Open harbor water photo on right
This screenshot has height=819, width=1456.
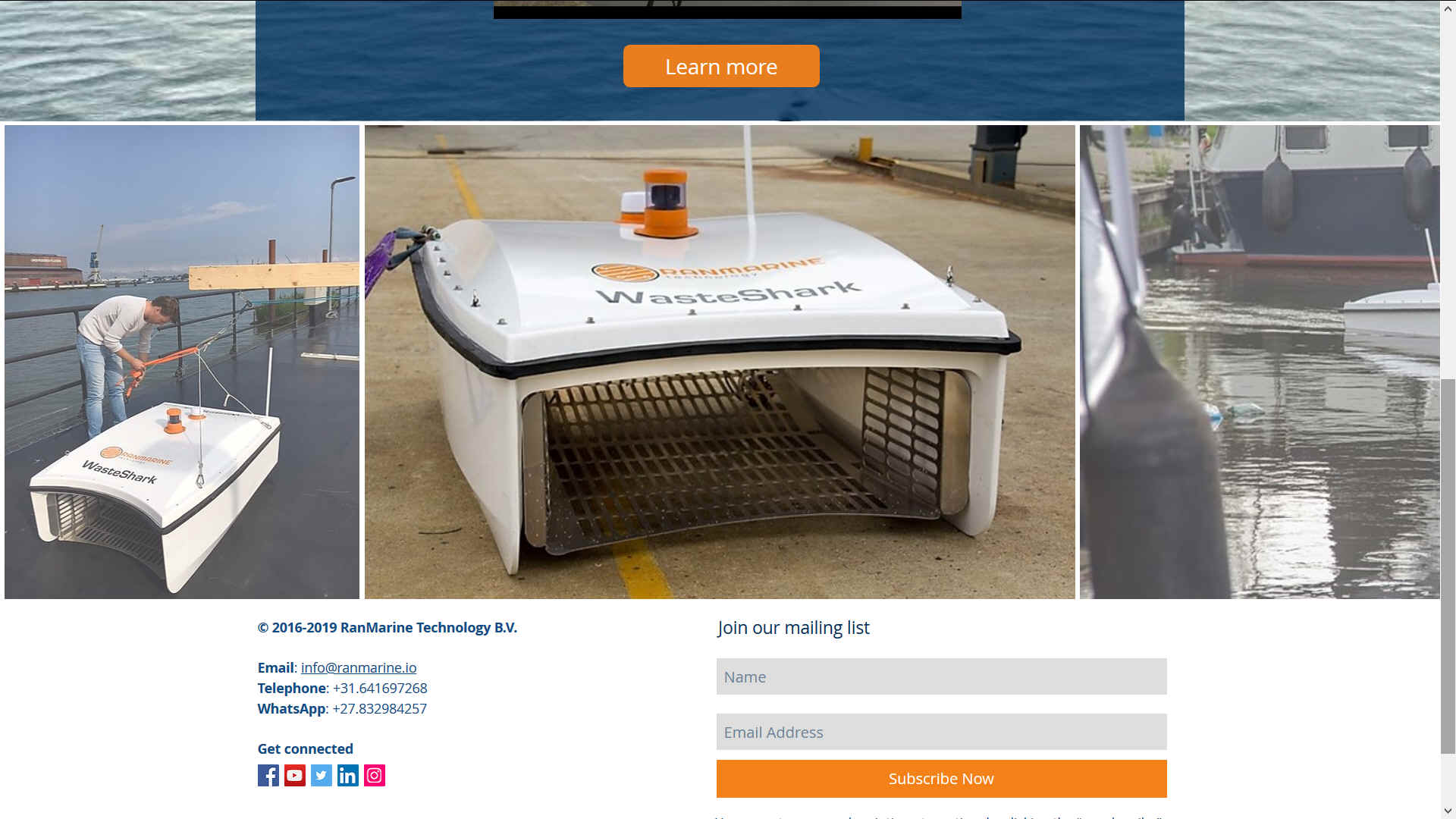[x=1260, y=362]
